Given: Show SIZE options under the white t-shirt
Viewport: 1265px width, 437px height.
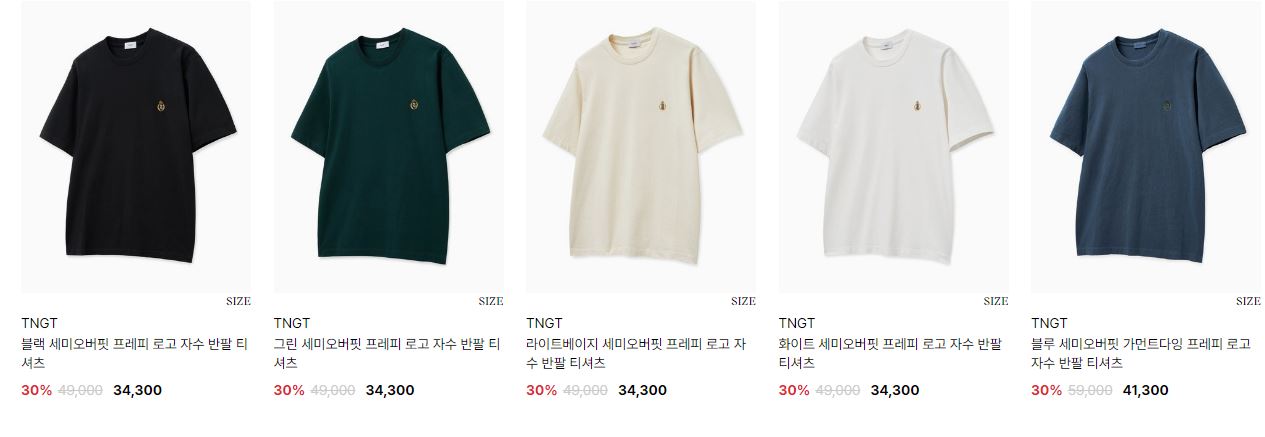Looking at the screenshot, I should 996,301.
